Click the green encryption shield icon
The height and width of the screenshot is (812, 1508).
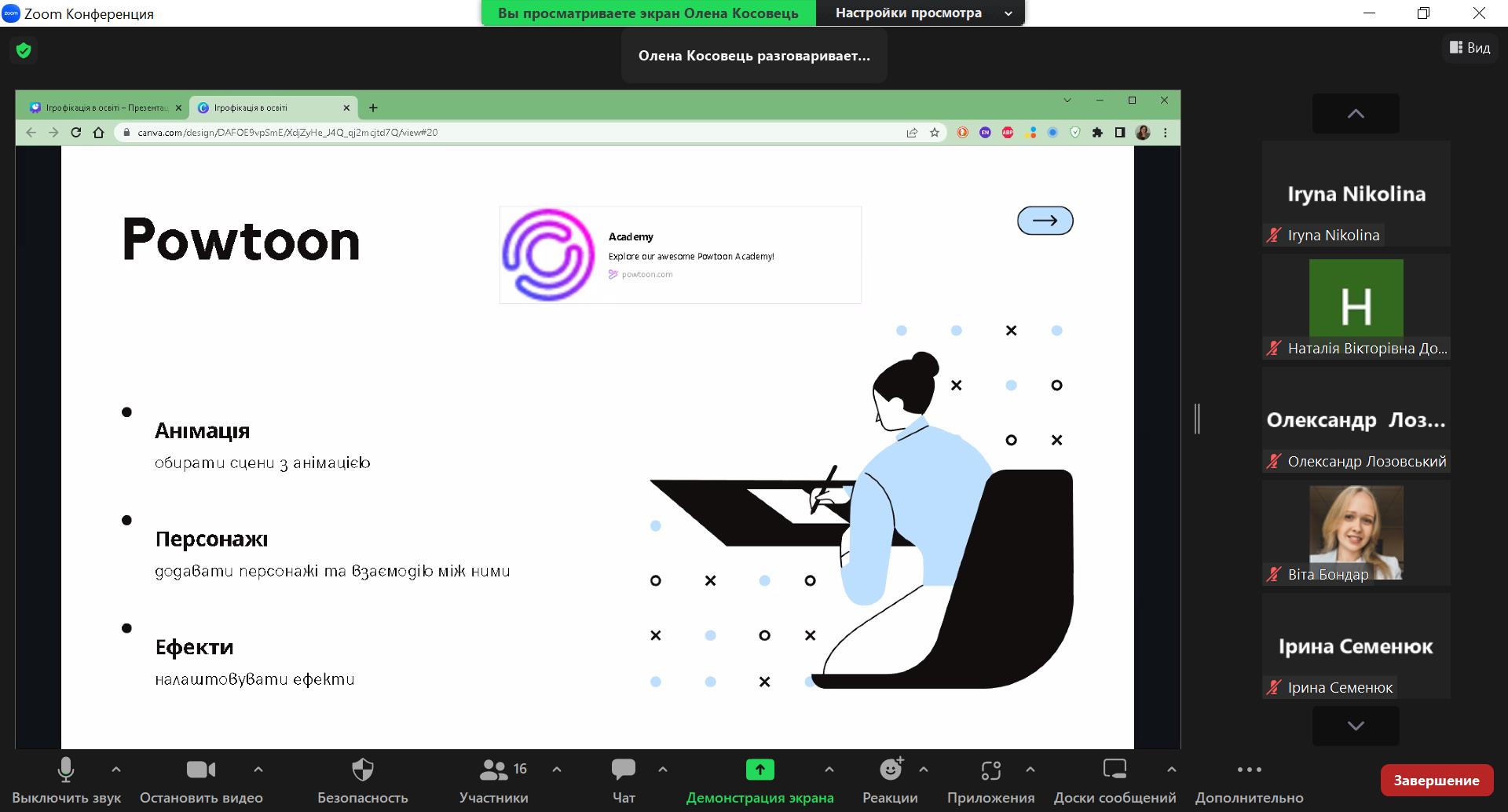coord(24,50)
